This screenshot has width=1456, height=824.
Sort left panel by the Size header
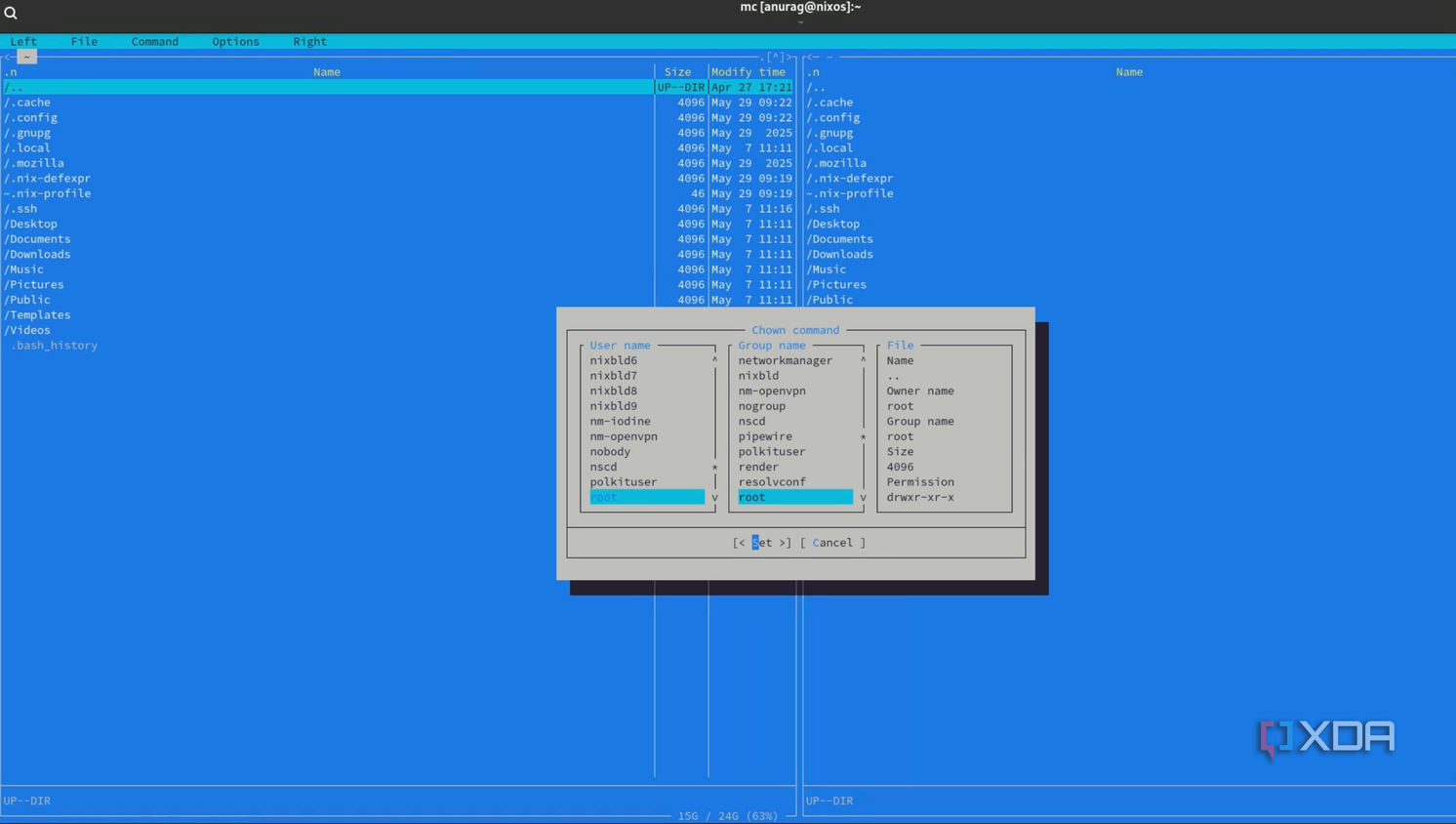677,72
